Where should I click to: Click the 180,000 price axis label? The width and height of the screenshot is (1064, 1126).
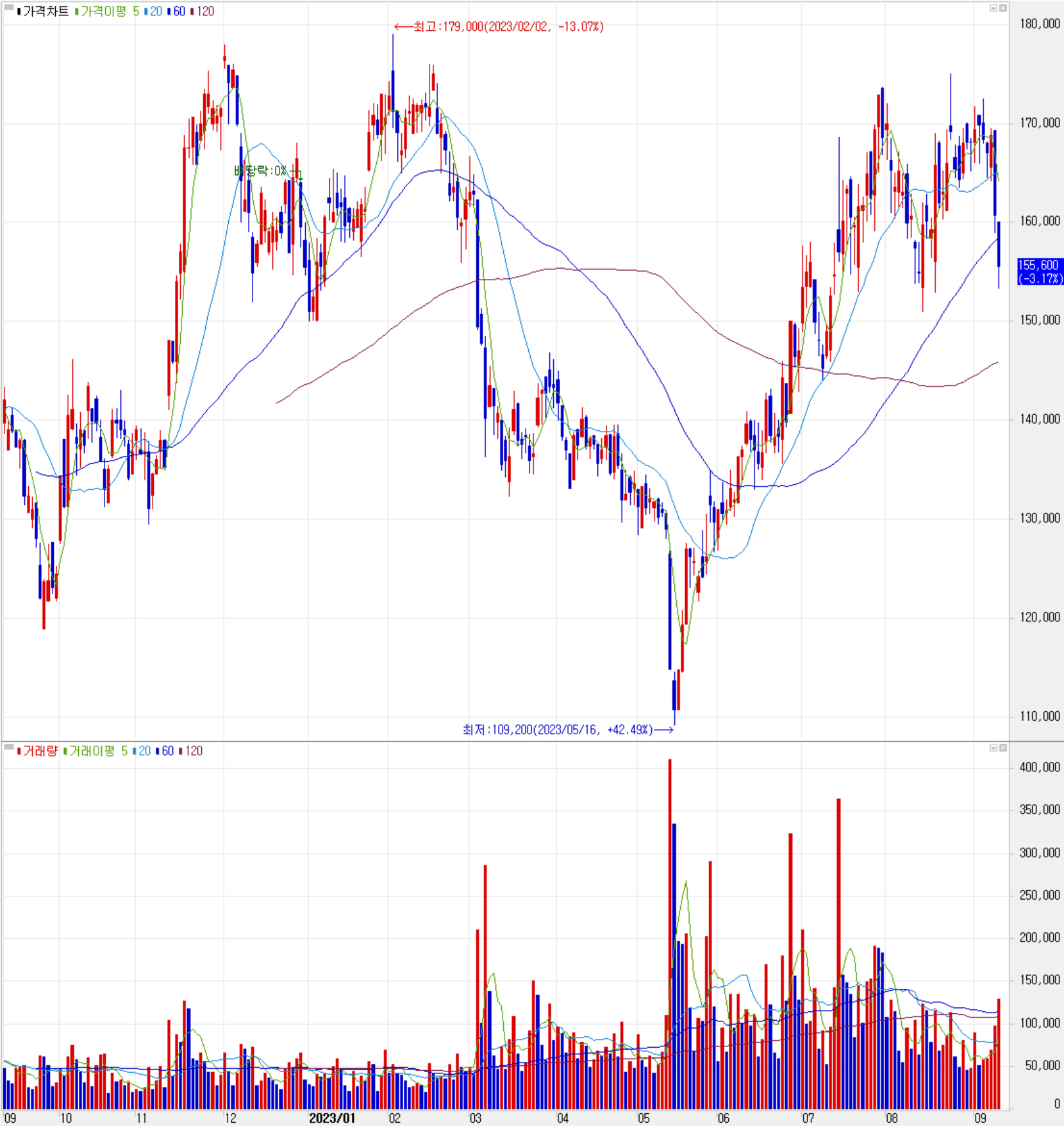(x=1040, y=24)
